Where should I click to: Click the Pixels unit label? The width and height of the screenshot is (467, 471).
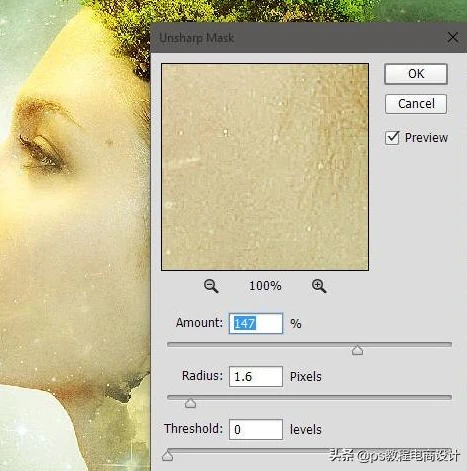(x=306, y=377)
